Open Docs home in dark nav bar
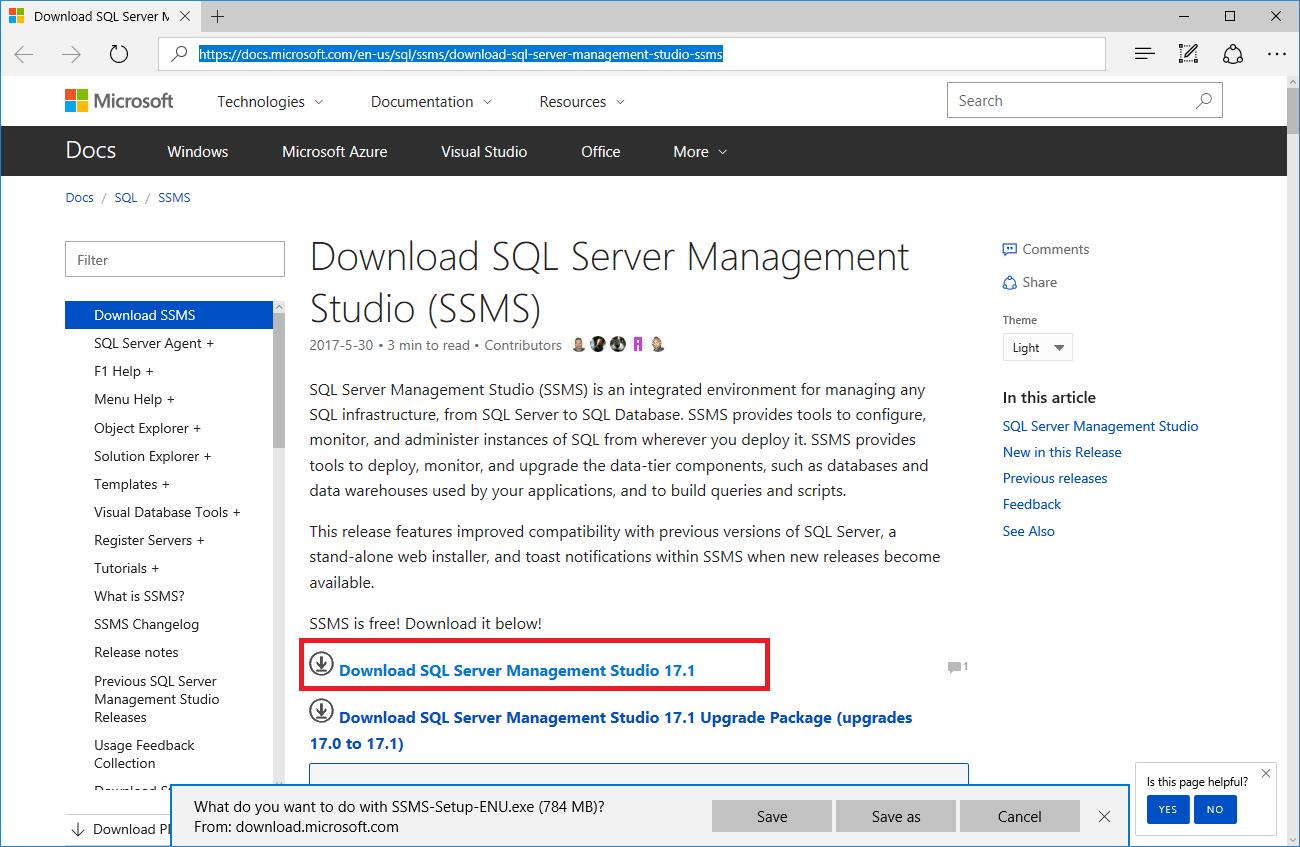 tap(91, 150)
